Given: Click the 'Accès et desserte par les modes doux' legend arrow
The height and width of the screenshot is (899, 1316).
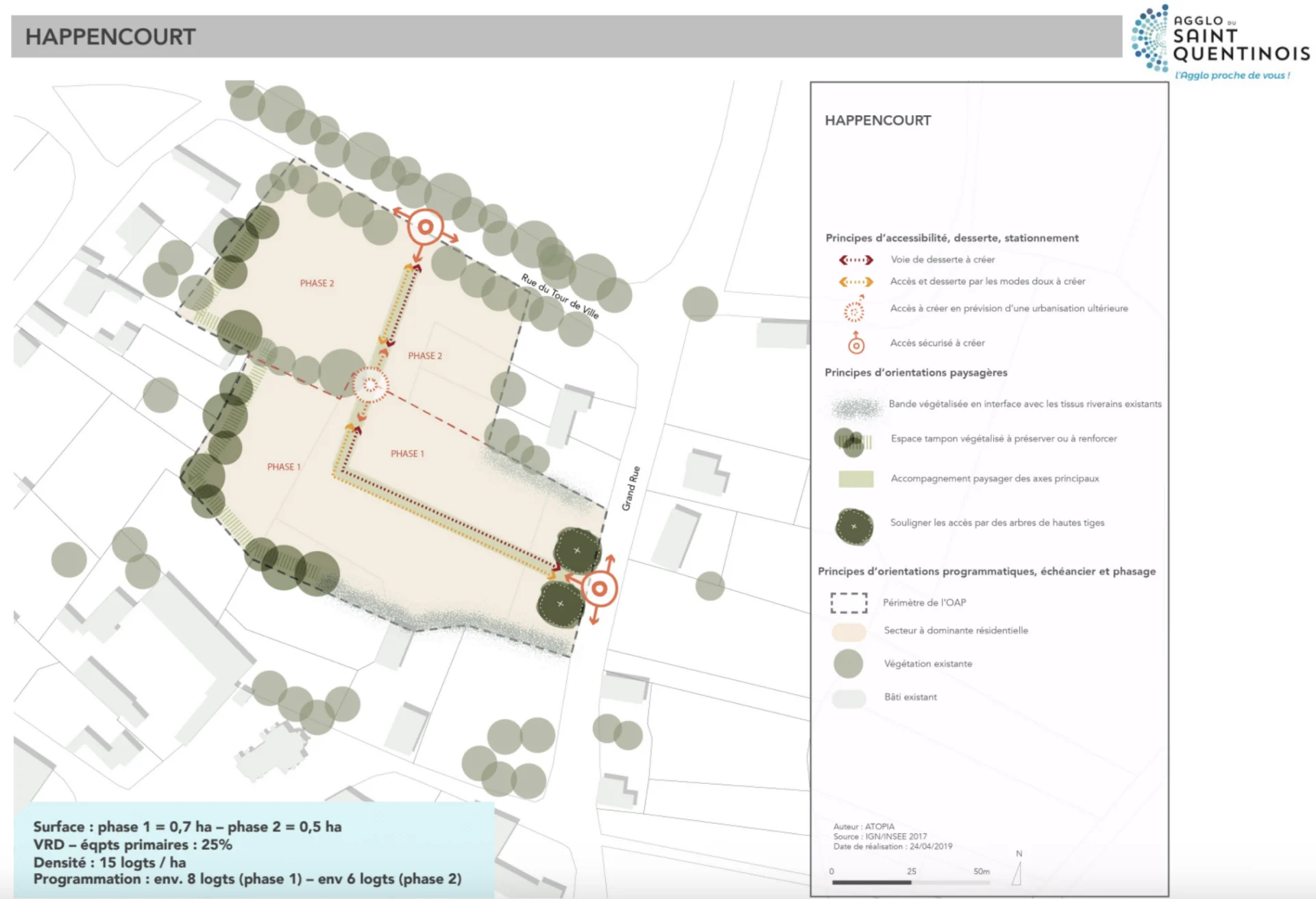Looking at the screenshot, I should pyautogui.click(x=856, y=282).
